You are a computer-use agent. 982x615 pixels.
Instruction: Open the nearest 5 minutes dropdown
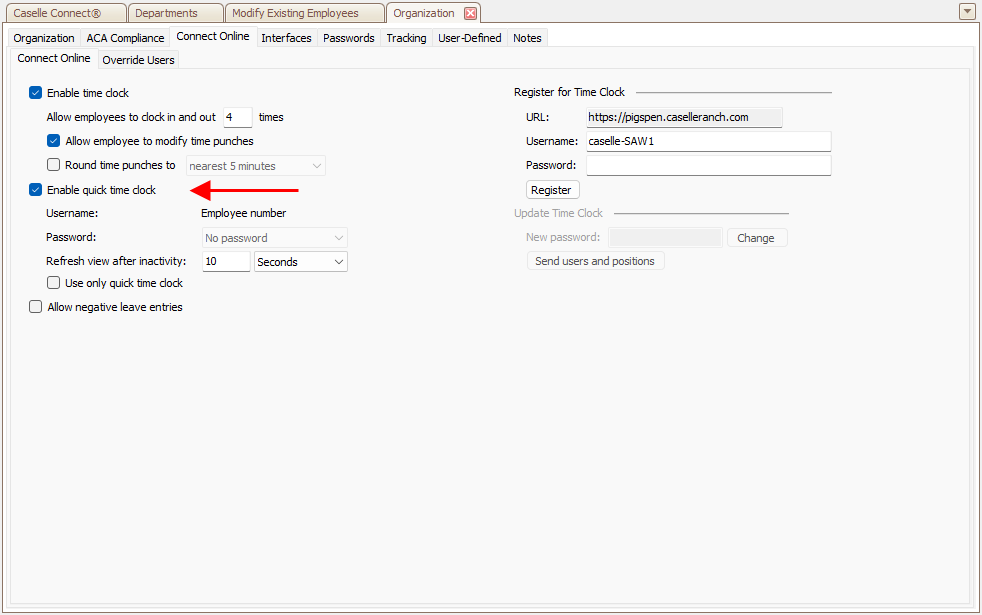(256, 166)
